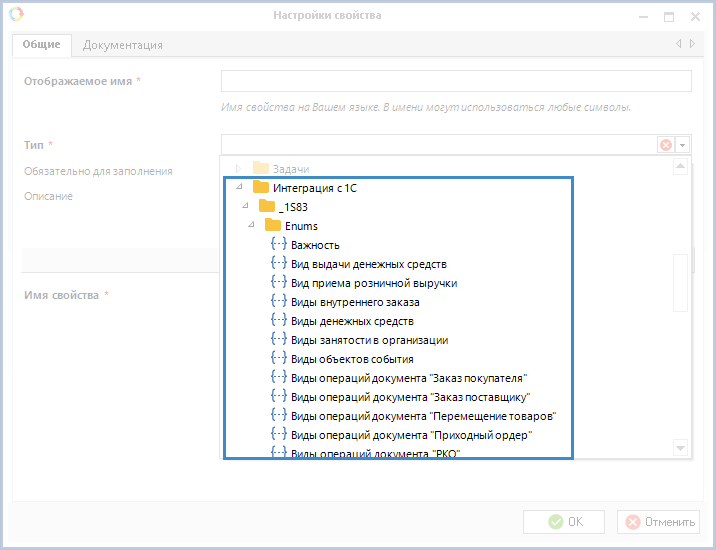Select Вид приема розничной выручки
This screenshot has width=716, height=550.
click(x=374, y=283)
